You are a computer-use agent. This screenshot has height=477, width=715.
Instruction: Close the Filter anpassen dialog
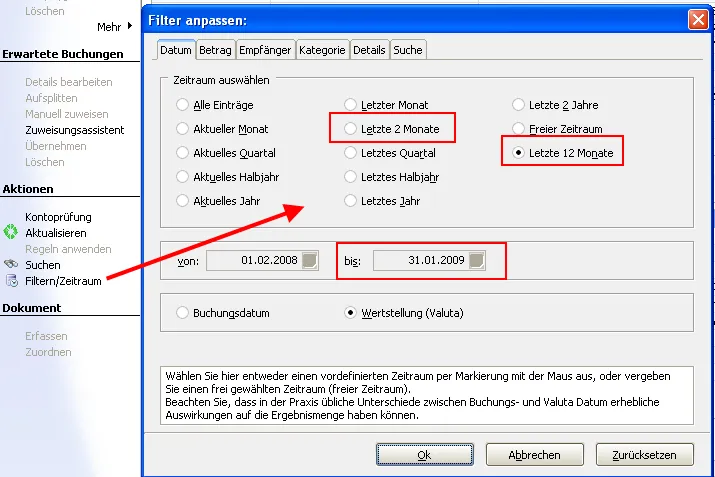(x=697, y=20)
